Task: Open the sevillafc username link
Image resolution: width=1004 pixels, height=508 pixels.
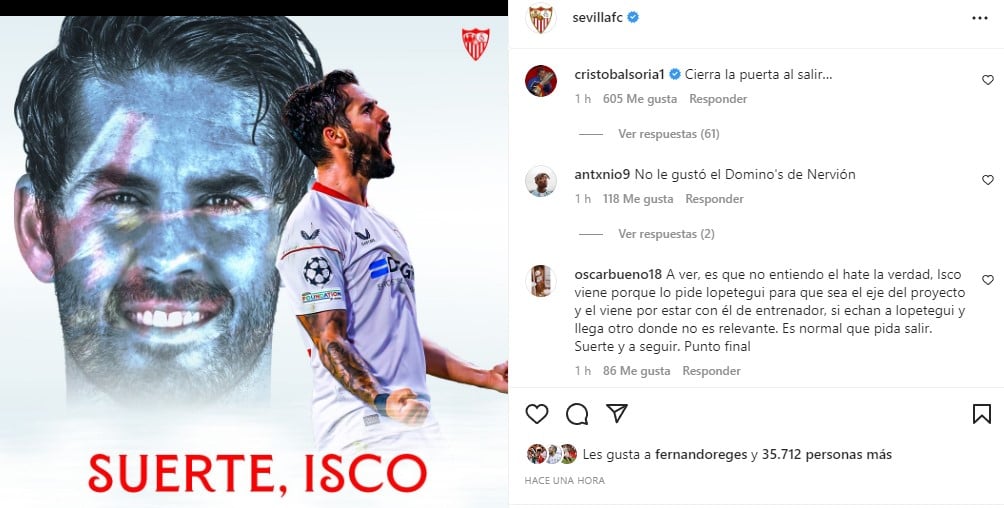Action: point(599,18)
